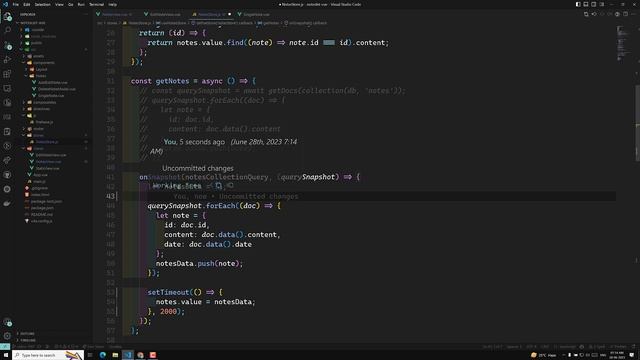Toggle the Secondary Side Bar
The height and width of the screenshot is (360, 640).
point(593,4)
